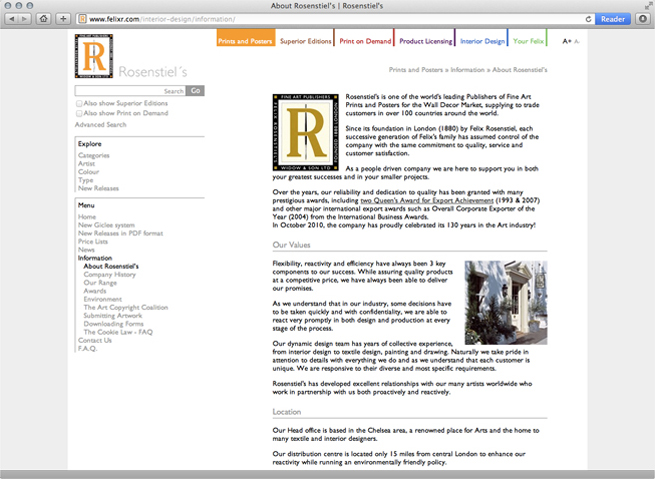Click the large Fine Art Publishers logo image
This screenshot has height=479, width=655.
306,132
